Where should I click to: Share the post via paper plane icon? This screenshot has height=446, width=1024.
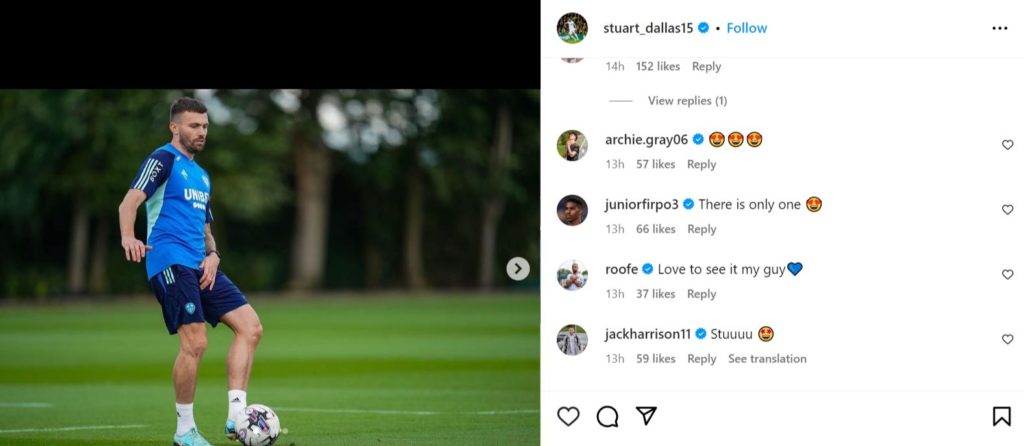646,416
